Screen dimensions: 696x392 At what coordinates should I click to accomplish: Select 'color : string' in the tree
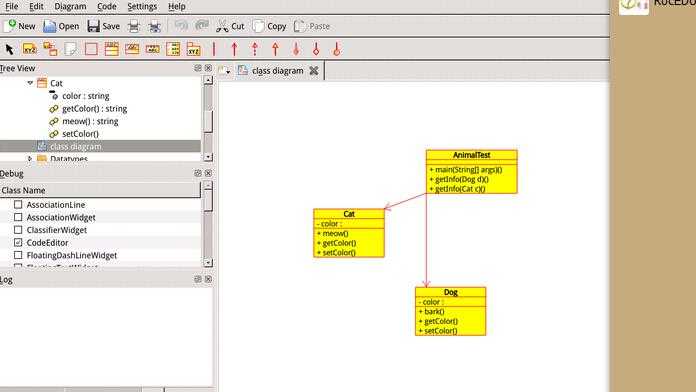point(86,96)
